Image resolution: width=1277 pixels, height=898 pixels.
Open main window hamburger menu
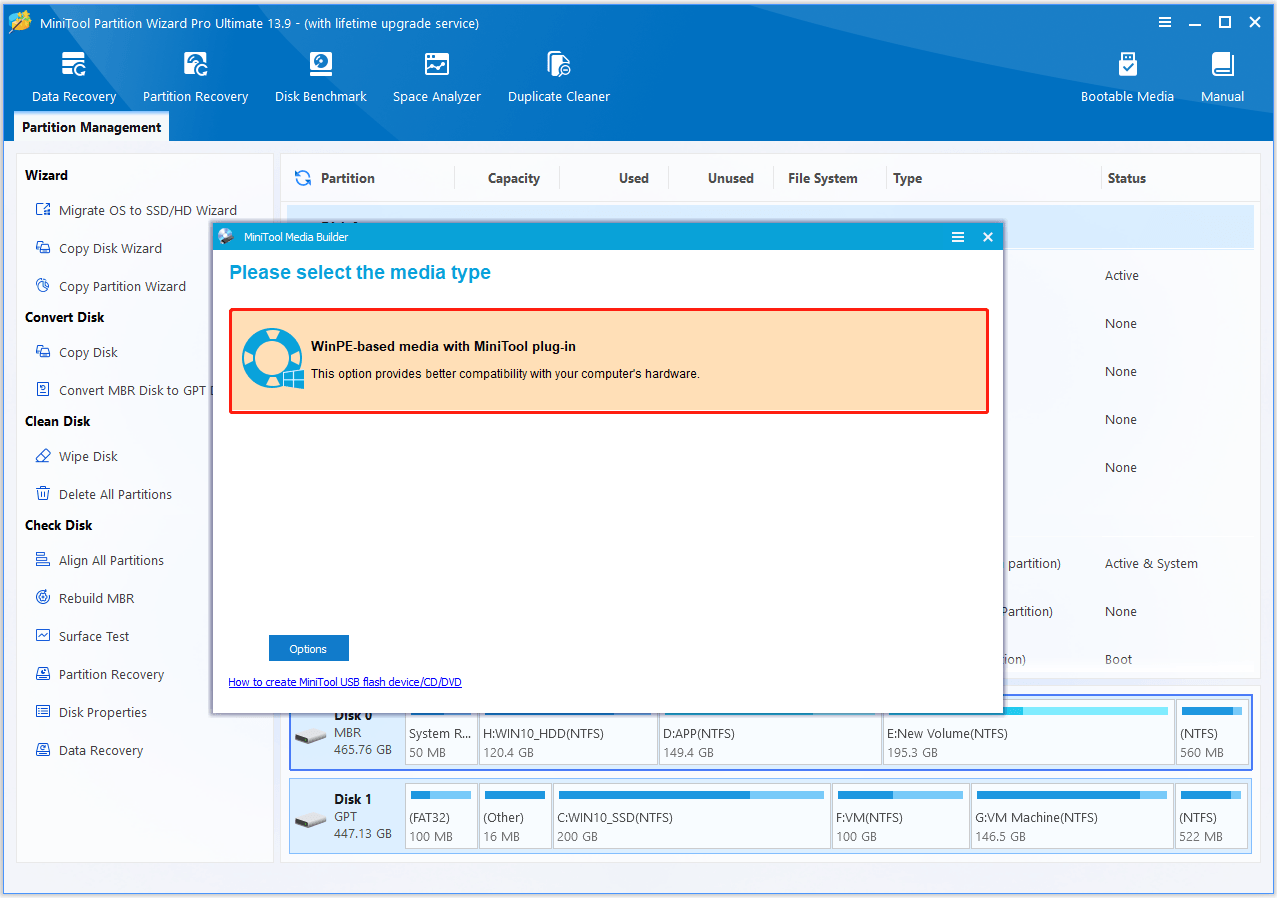click(1165, 22)
